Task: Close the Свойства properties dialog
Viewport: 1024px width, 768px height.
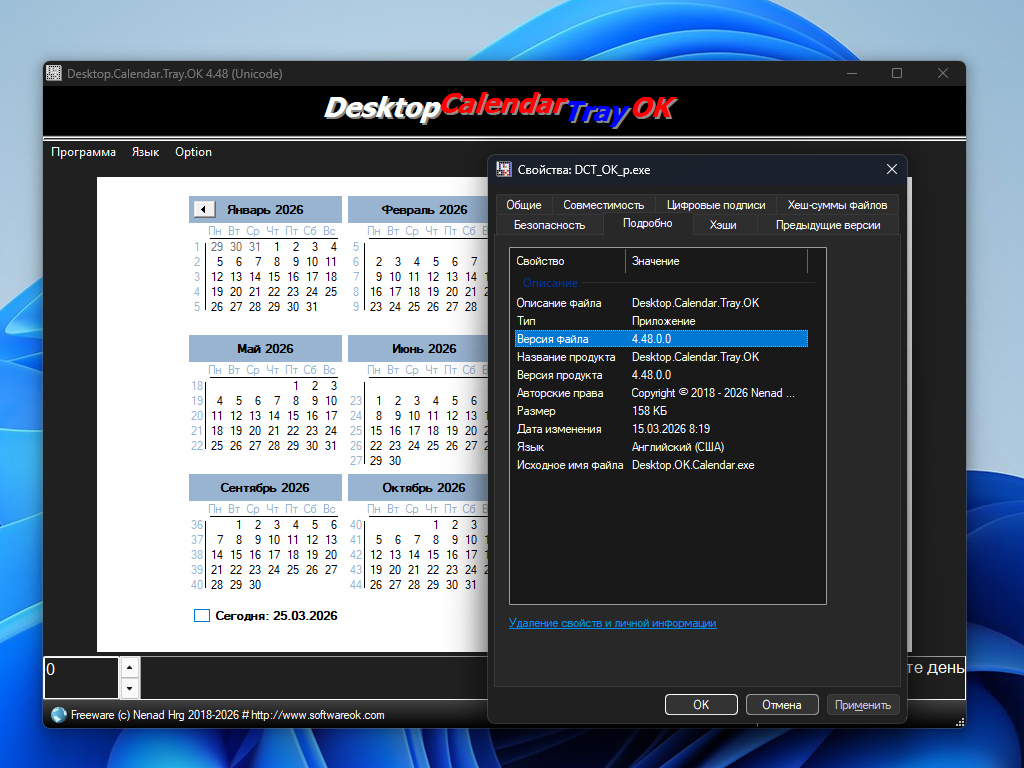Action: coord(891,170)
